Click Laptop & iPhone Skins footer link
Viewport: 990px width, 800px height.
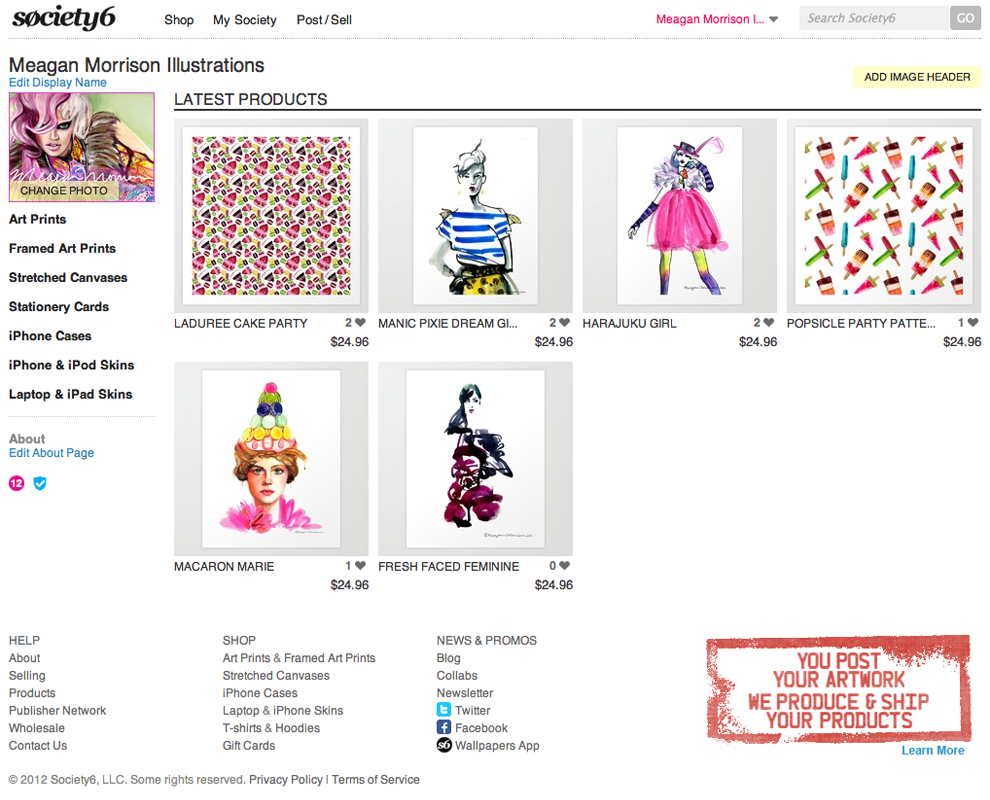(x=283, y=710)
